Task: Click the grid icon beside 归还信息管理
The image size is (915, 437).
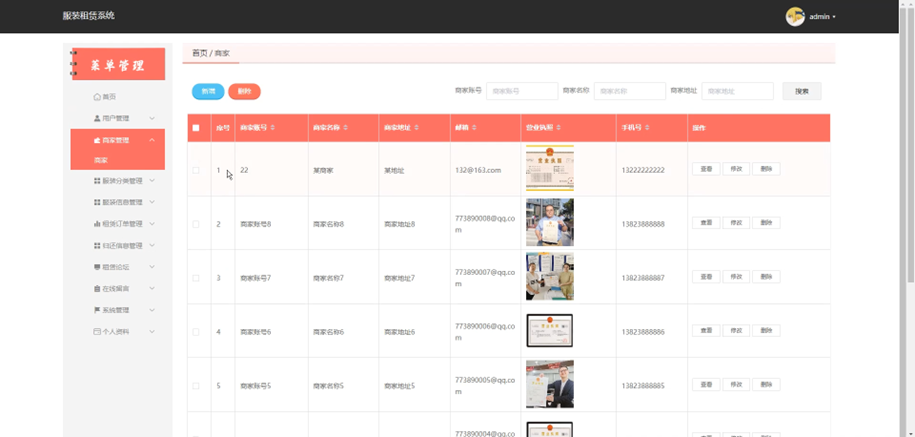Action: click(x=97, y=246)
